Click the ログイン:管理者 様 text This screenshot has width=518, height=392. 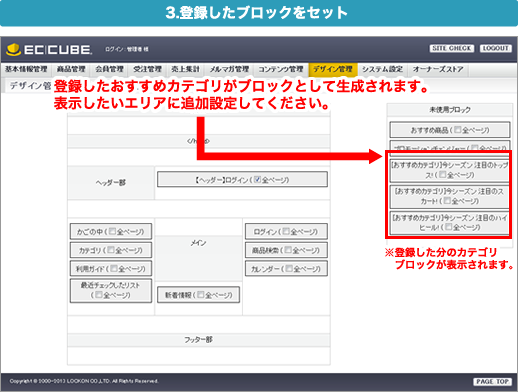pyautogui.click(x=127, y=49)
